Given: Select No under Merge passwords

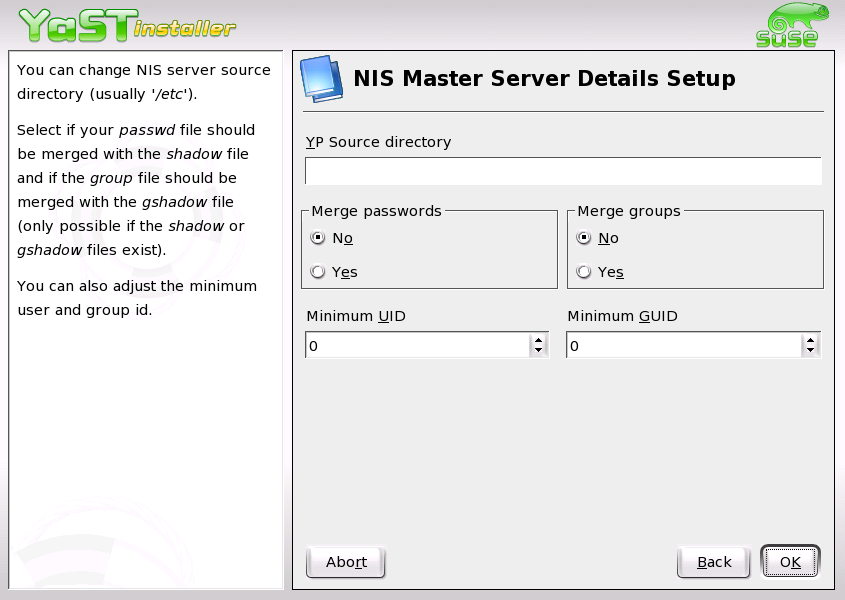Looking at the screenshot, I should click(x=317, y=238).
